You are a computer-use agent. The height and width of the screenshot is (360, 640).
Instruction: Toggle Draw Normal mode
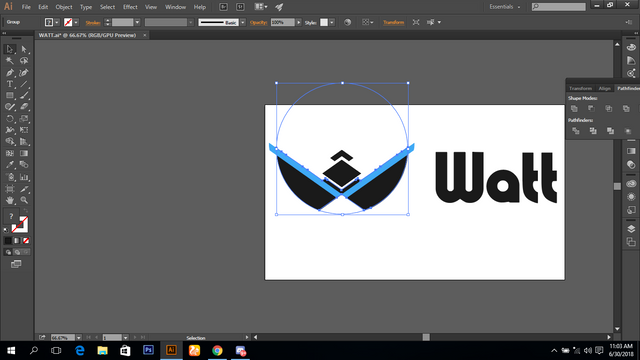point(8,252)
